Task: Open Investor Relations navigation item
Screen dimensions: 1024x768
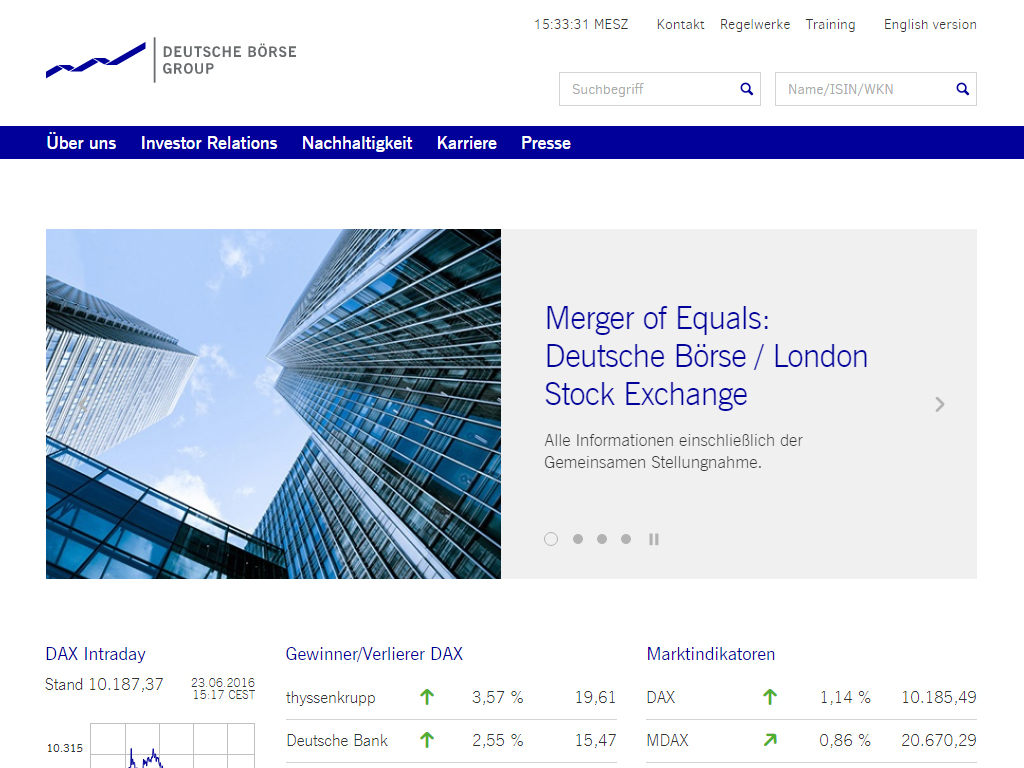Action: (x=209, y=142)
